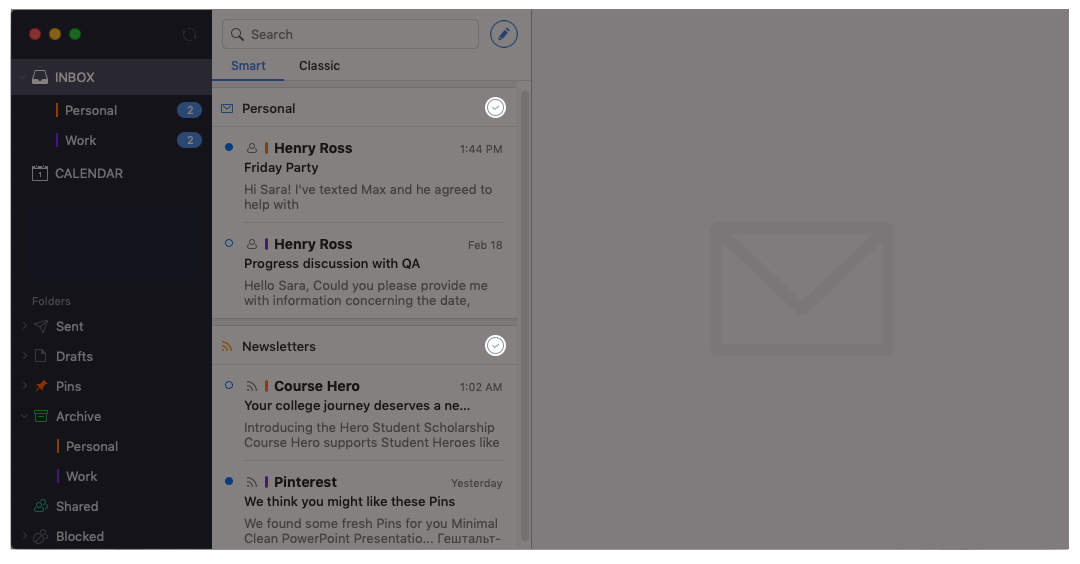Click the compose new email pencil icon
This screenshot has height=564, width=1080.
(x=503, y=34)
